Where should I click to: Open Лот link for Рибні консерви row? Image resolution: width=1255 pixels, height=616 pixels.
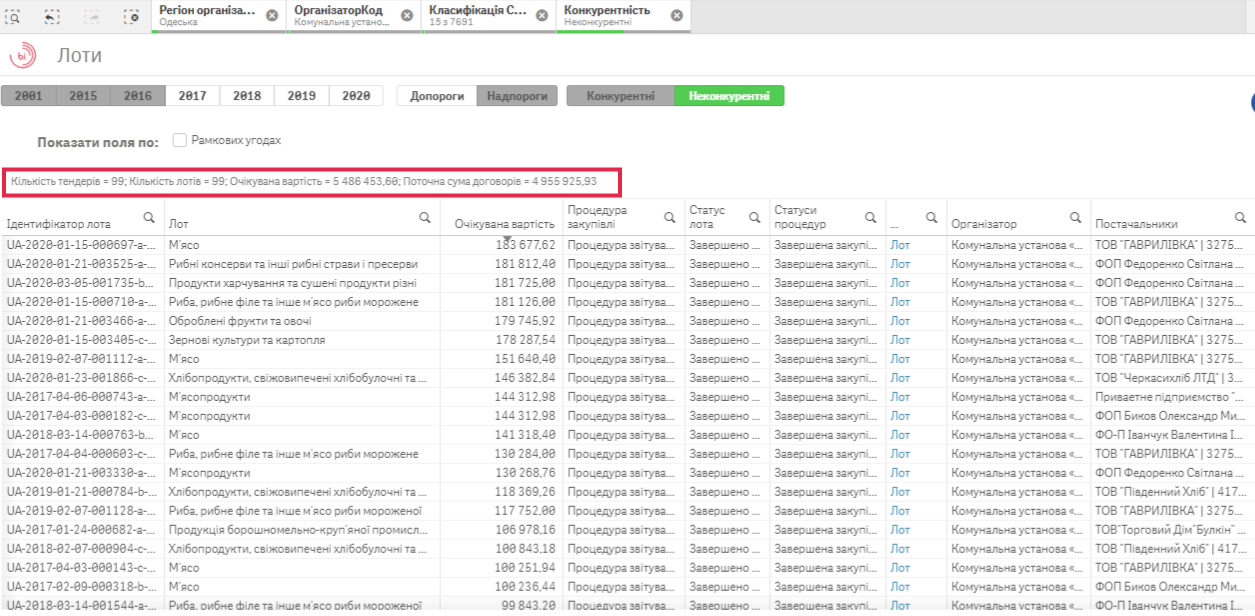(x=900, y=264)
